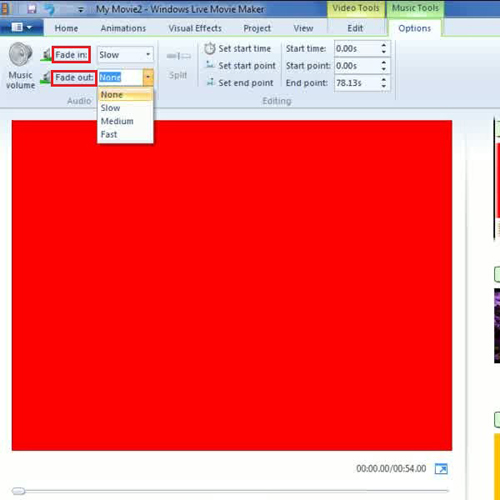Click the Set end point icon
This screenshot has width=500, height=500.
pos(210,82)
